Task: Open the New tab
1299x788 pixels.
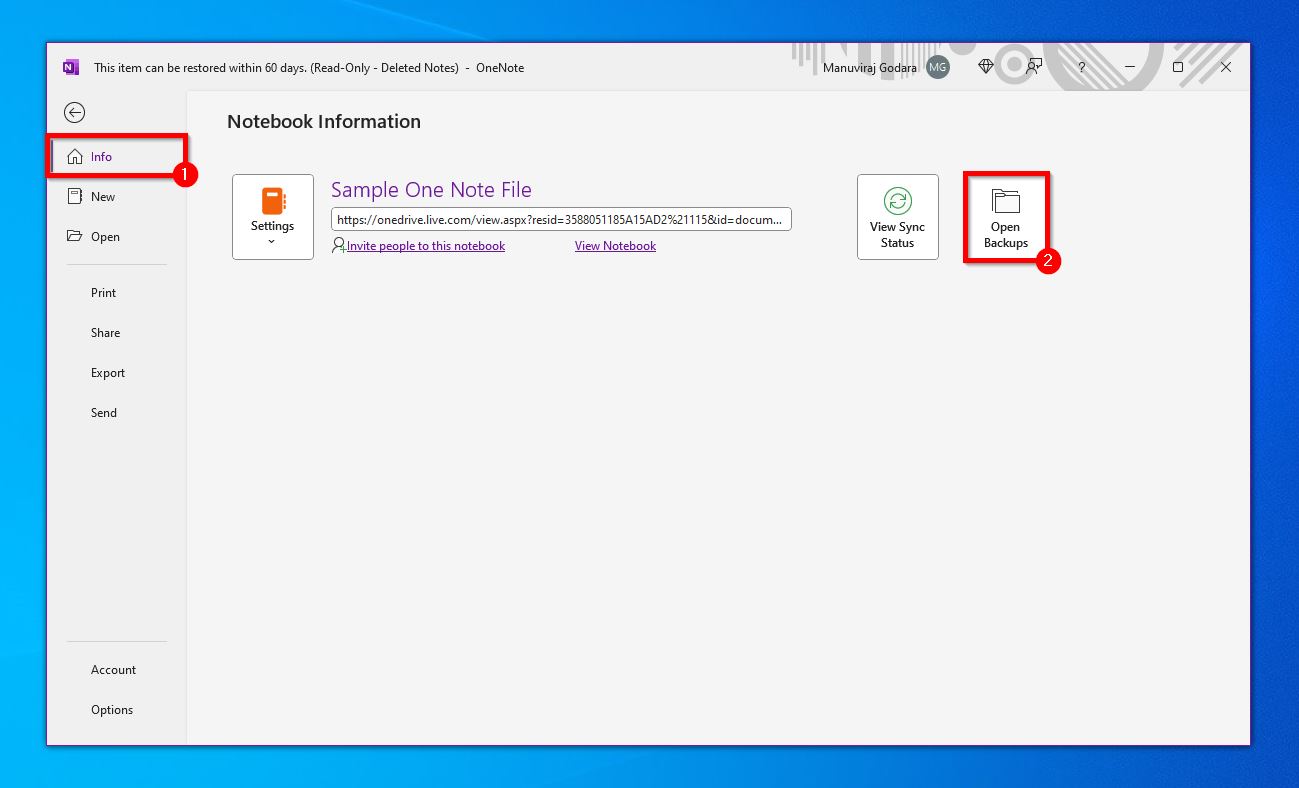Action: click(116, 197)
